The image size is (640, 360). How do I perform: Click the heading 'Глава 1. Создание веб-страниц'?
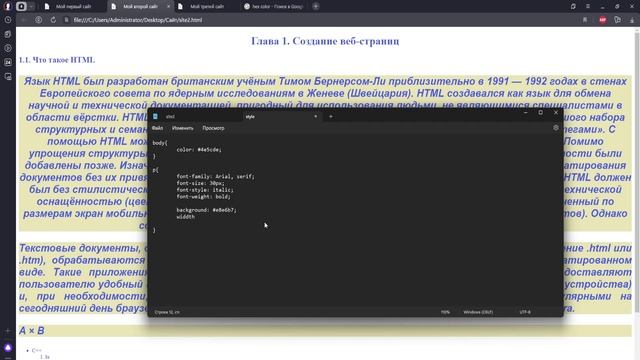tap(325, 41)
